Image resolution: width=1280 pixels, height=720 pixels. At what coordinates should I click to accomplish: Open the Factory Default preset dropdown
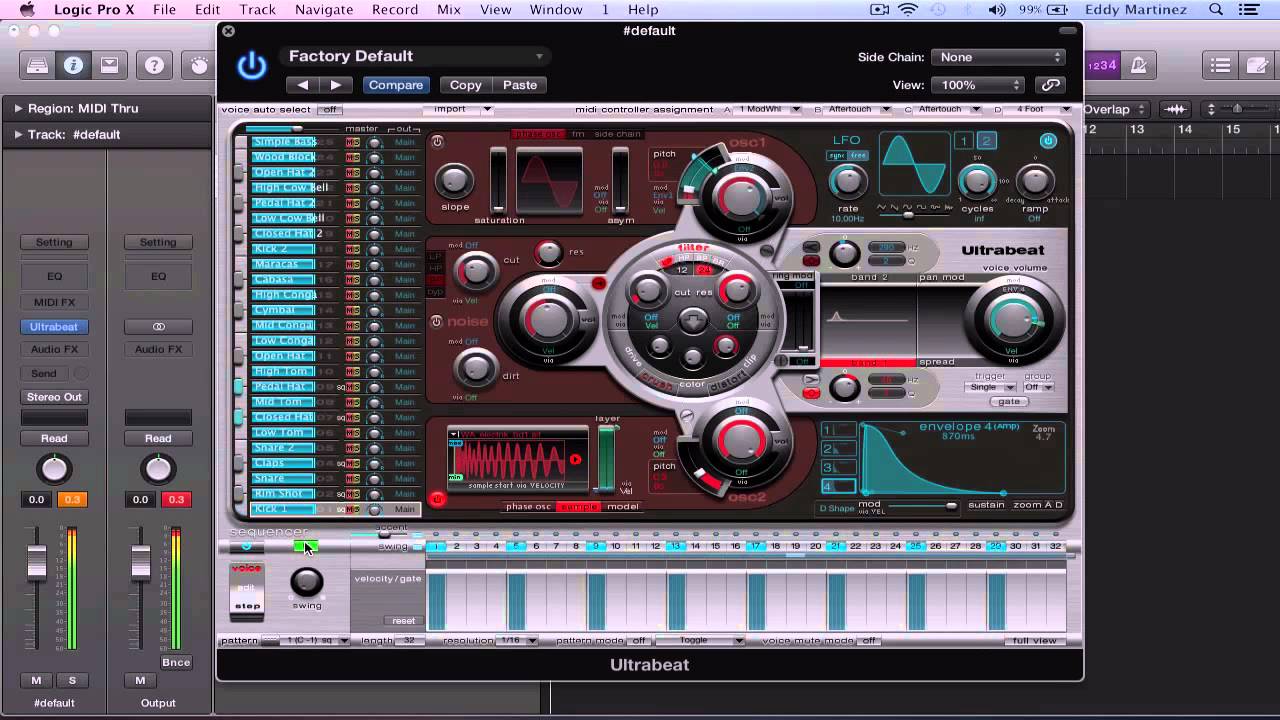[415, 56]
